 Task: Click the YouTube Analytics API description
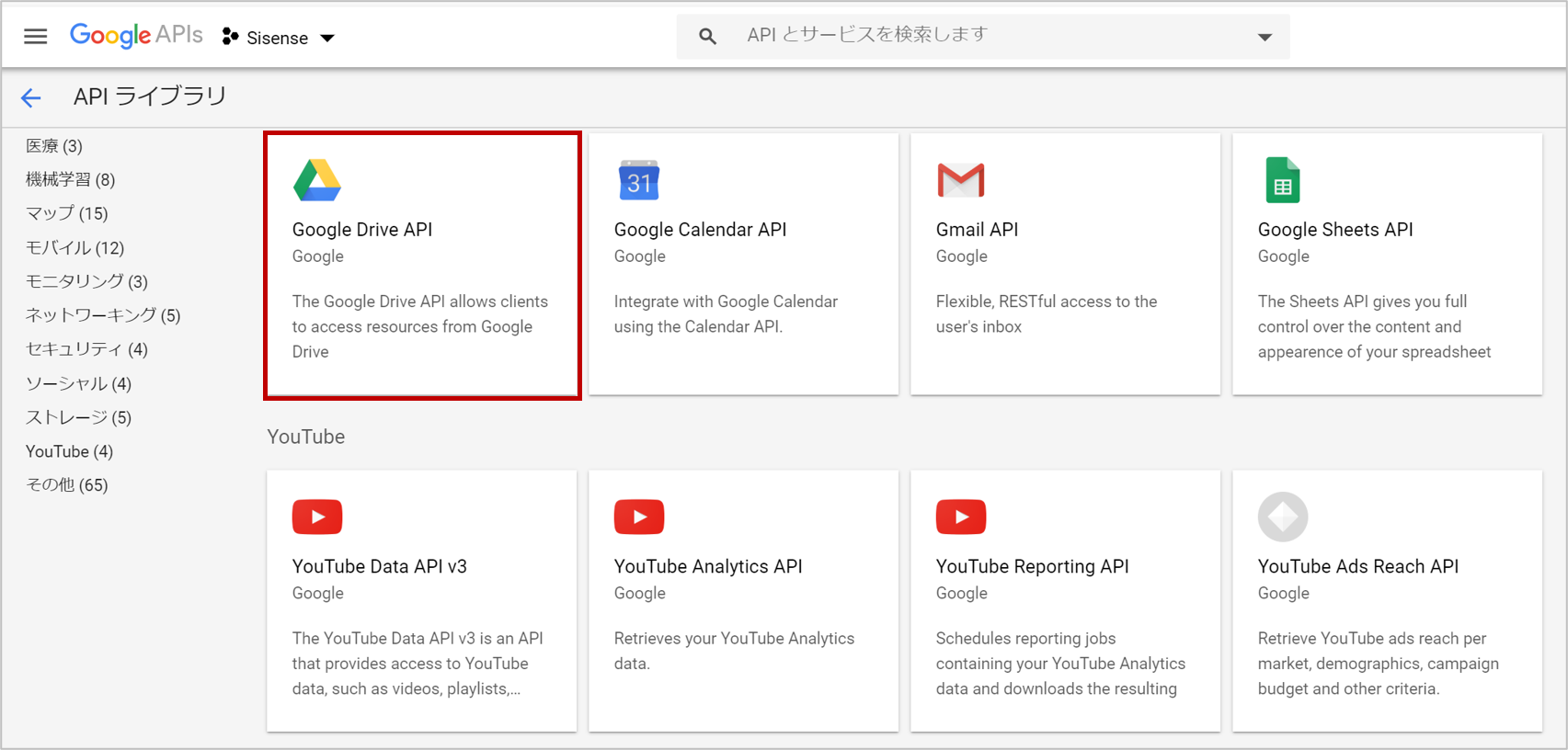coord(735,651)
